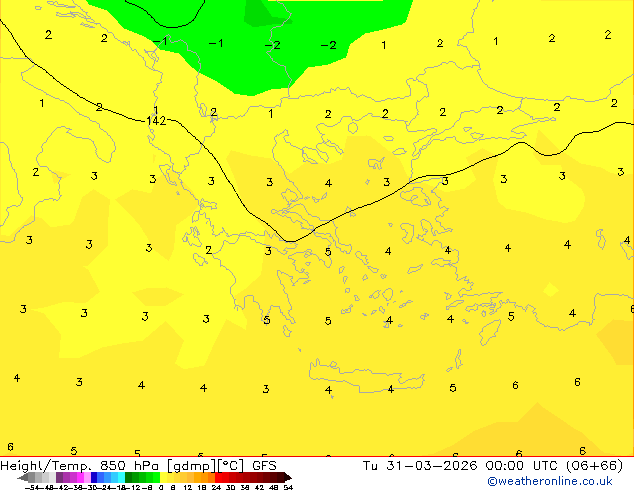The width and height of the screenshot is (634, 490).
Task: Click the 'GFS' model label in title
Action: pos(264,466)
